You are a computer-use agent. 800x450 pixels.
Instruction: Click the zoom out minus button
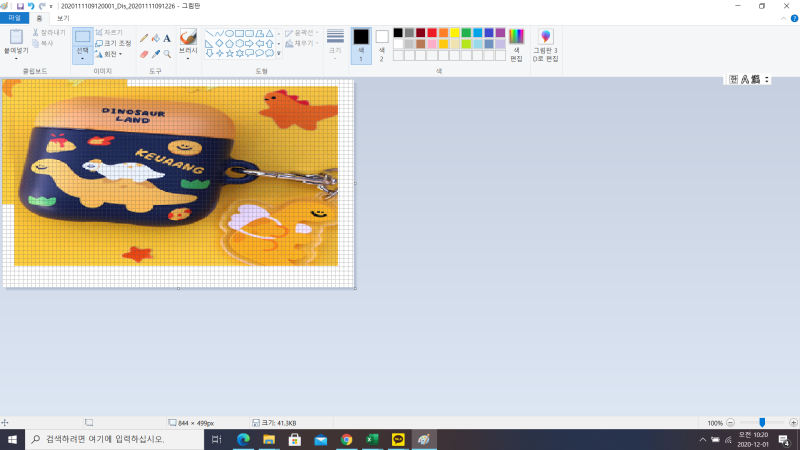[x=731, y=422]
